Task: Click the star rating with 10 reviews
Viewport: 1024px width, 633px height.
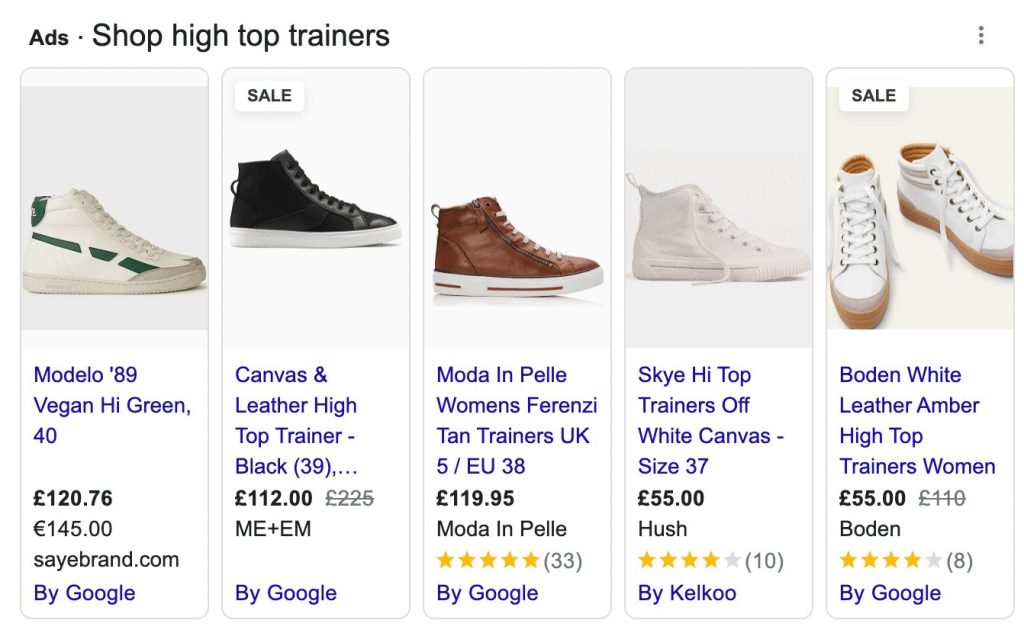Action: 711,560
